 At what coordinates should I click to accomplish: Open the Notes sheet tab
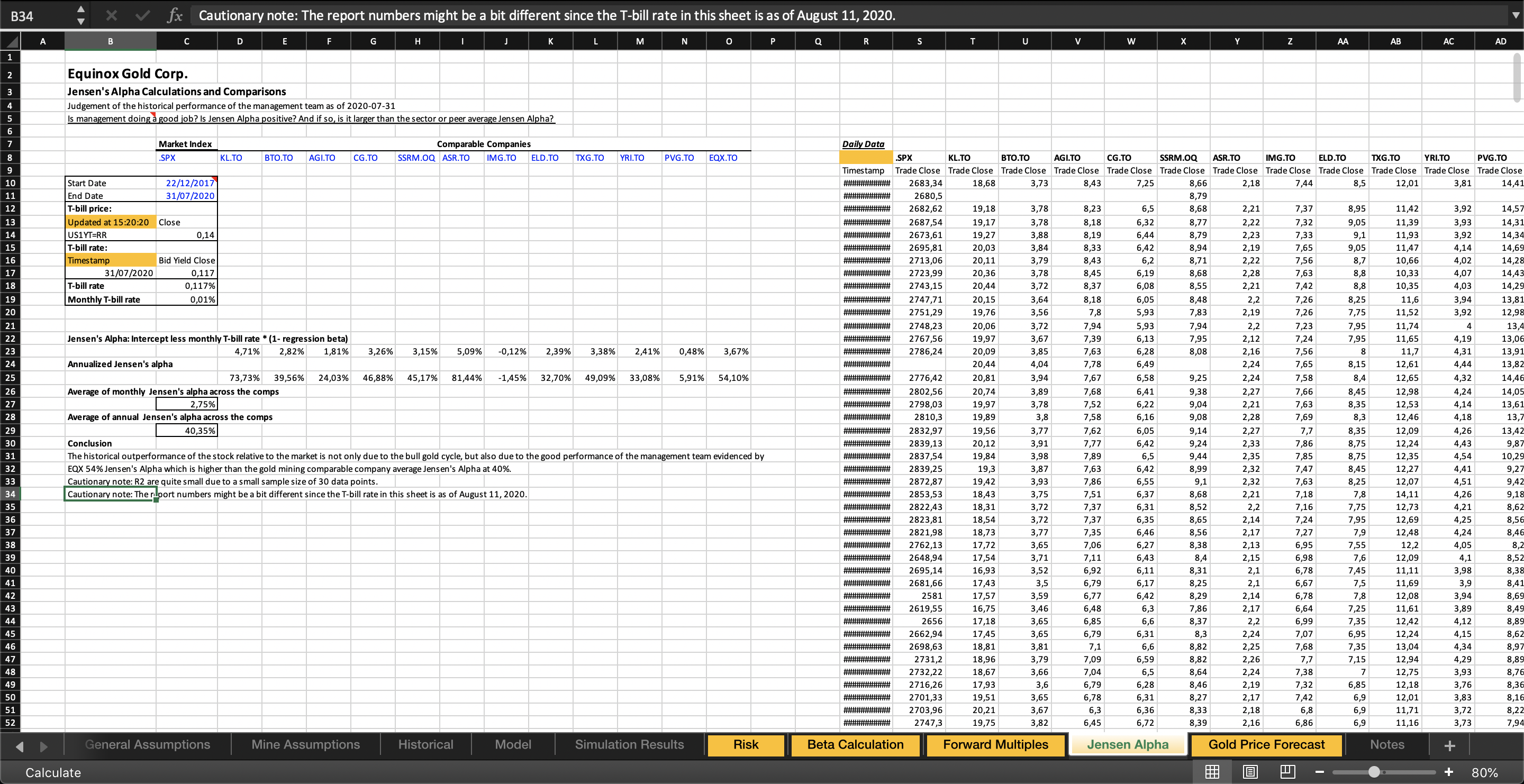1387,744
